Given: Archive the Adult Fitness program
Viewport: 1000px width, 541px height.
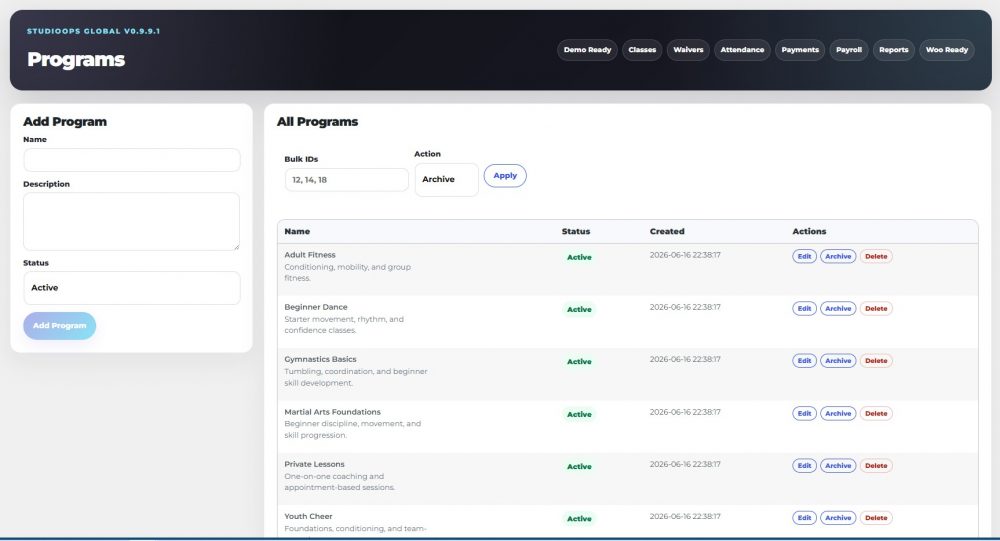Looking at the screenshot, I should [x=838, y=256].
